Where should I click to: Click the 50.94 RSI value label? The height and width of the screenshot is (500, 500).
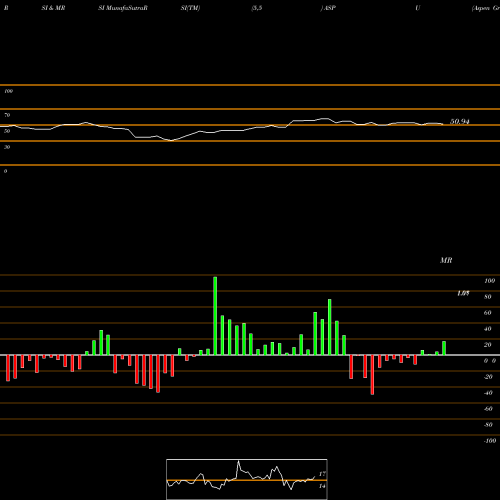[x=460, y=122]
